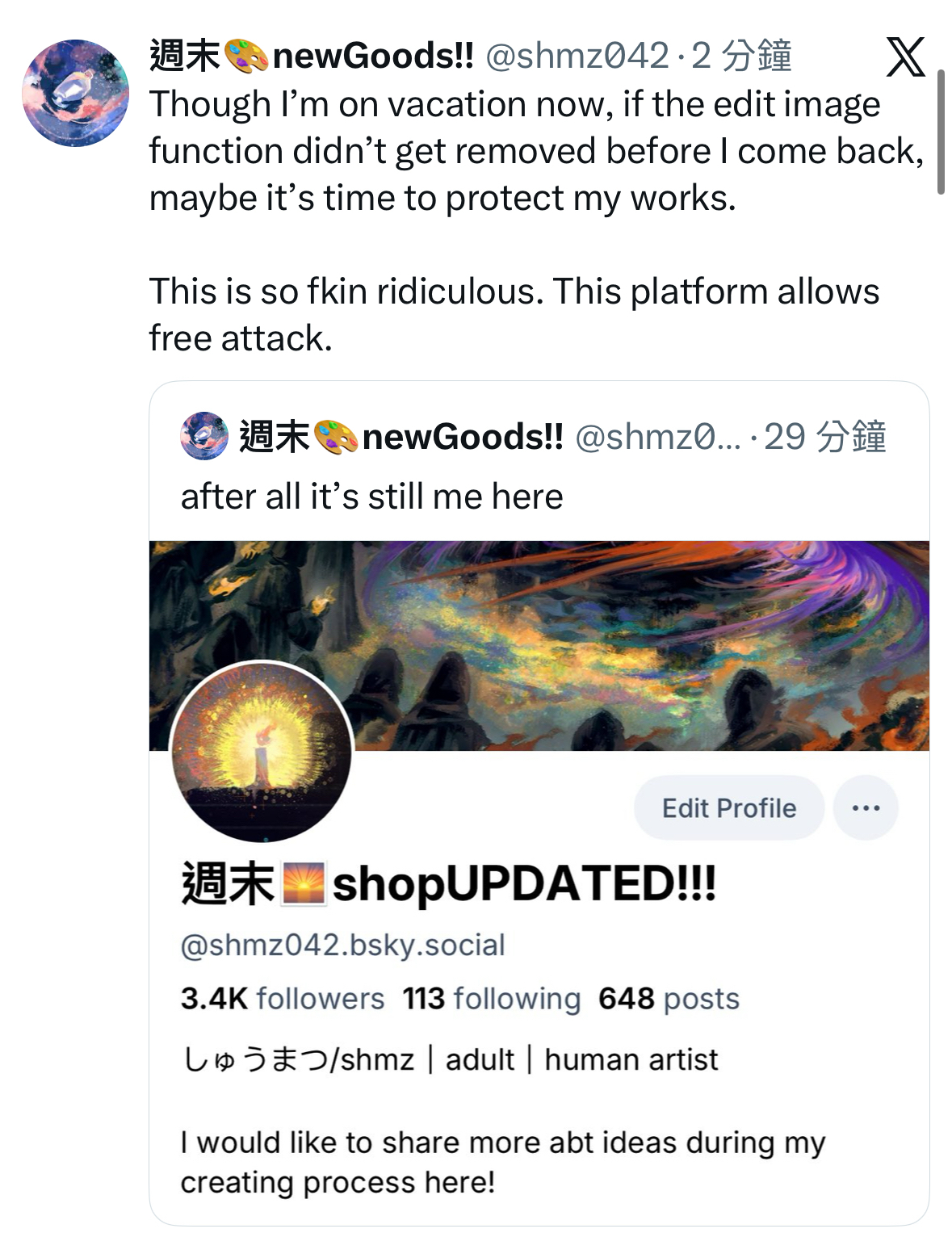Open the colorful banner artwork image

point(539,645)
